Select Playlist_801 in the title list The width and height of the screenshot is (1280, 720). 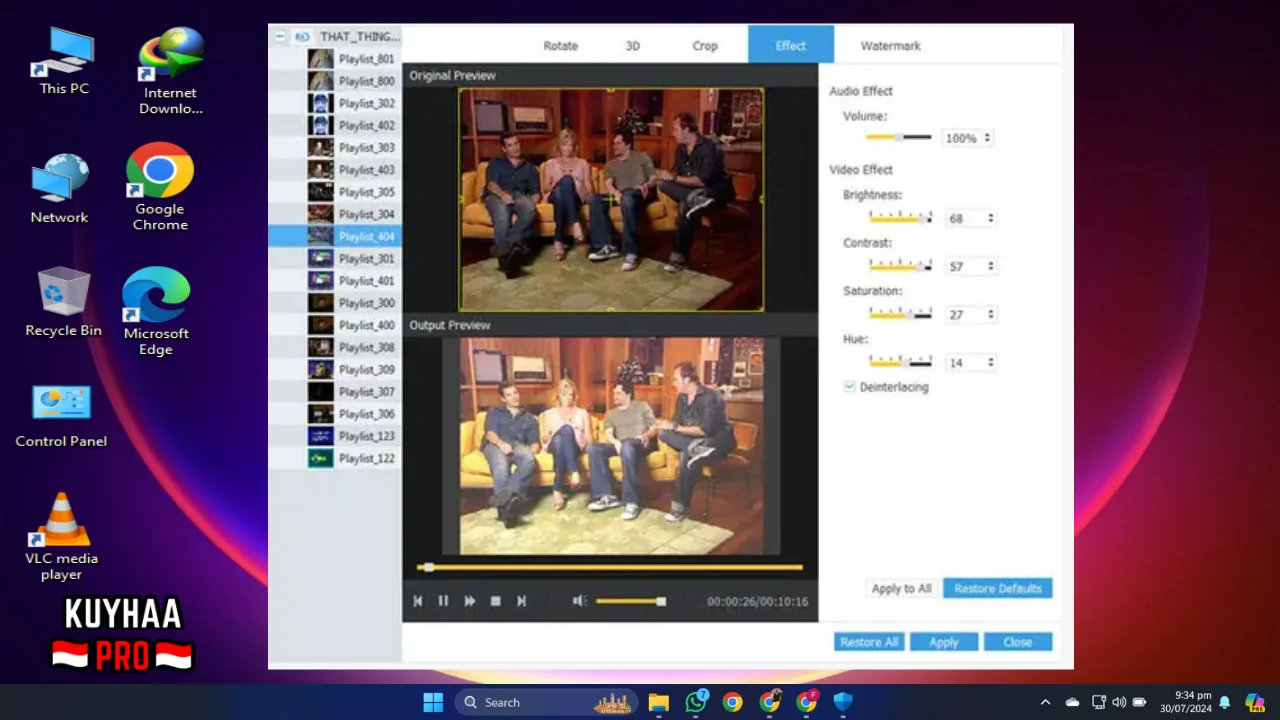pos(335,59)
